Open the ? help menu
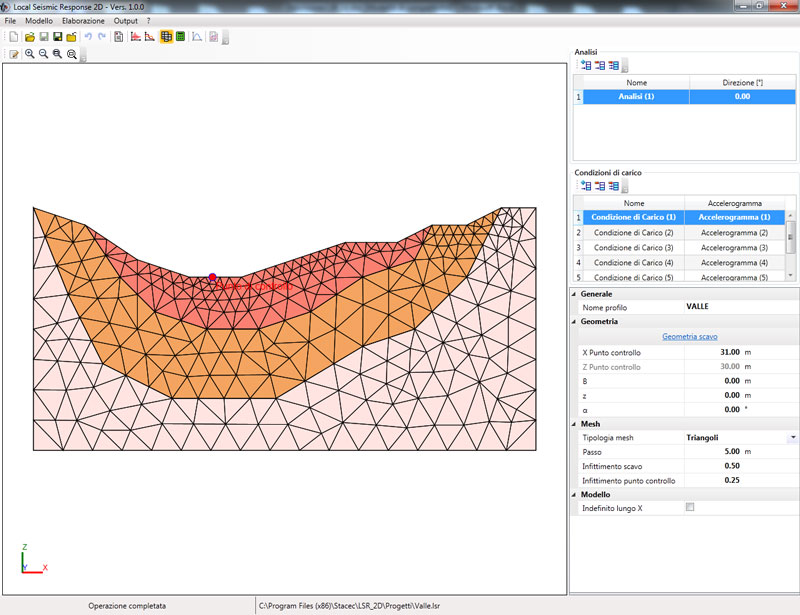Viewport: 800px width, 615px height. click(x=148, y=21)
